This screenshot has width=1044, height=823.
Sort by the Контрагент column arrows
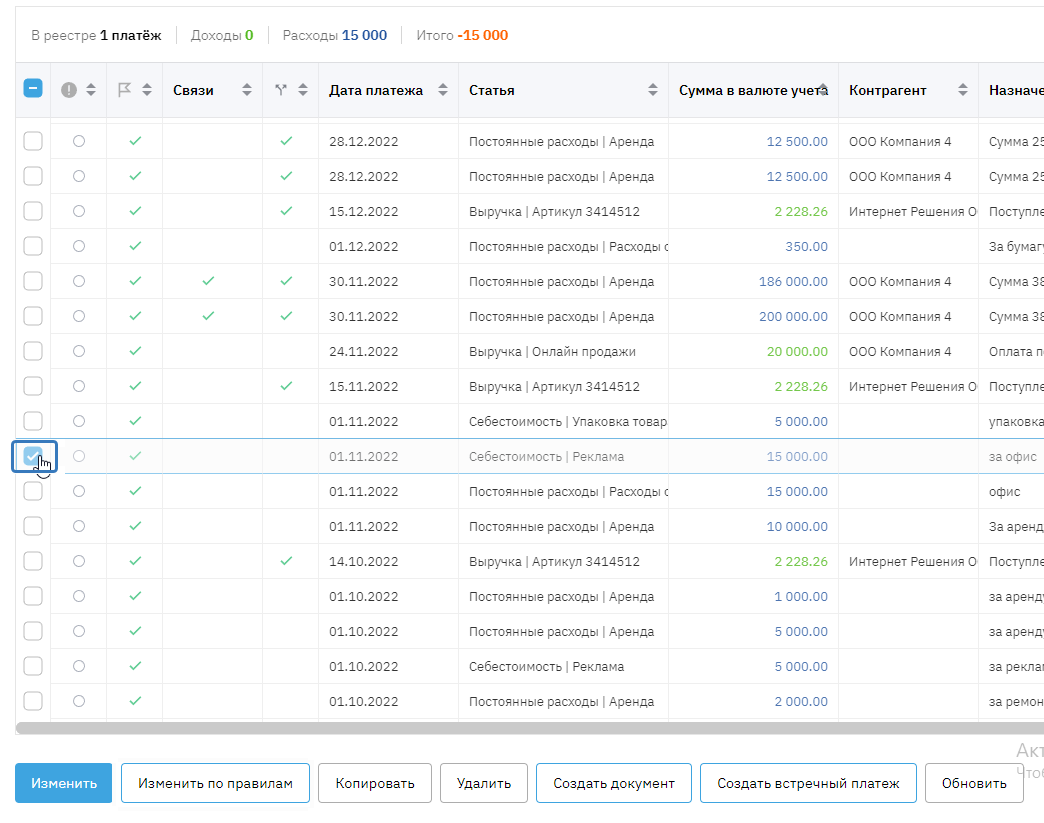pos(963,90)
